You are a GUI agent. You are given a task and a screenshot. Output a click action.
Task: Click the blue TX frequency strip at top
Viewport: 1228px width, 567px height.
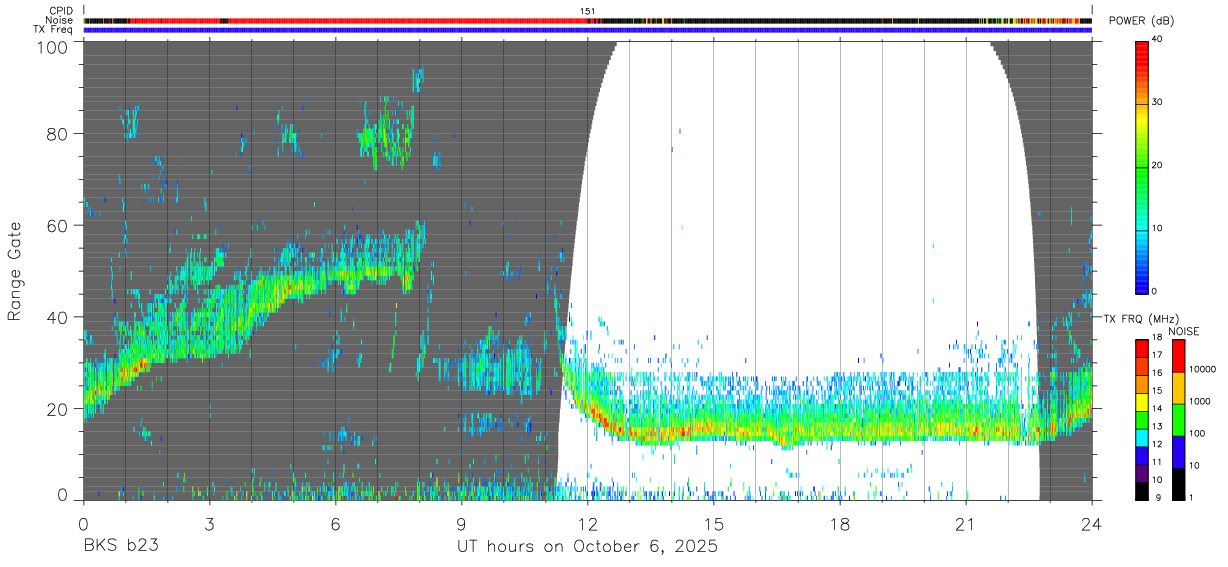click(587, 30)
